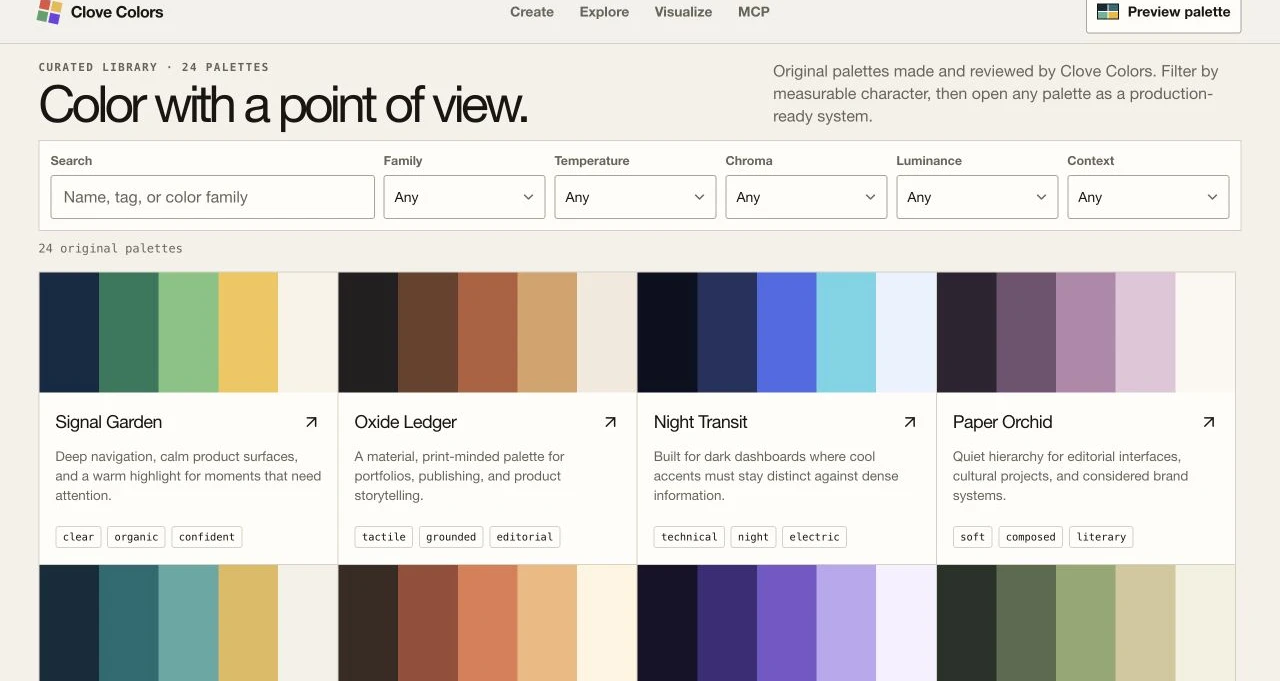Image resolution: width=1280 pixels, height=681 pixels.
Task: Open the Night Transit title link
Action: (701, 422)
